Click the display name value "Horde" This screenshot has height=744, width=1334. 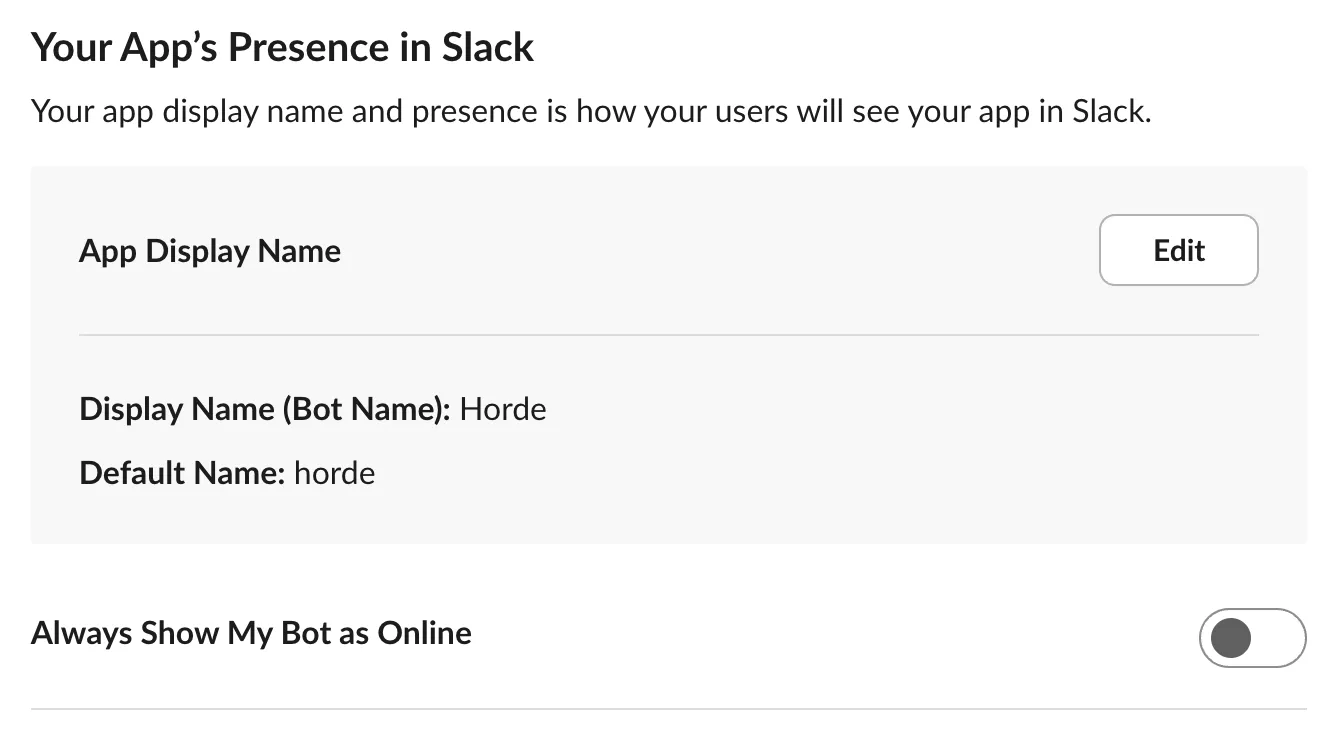503,409
